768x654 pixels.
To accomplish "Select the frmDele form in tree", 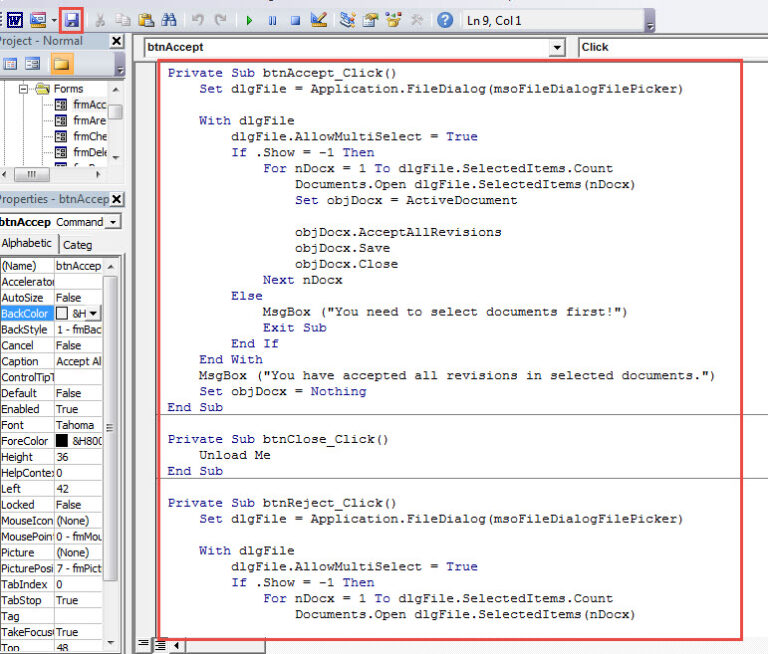I will tap(90, 152).
